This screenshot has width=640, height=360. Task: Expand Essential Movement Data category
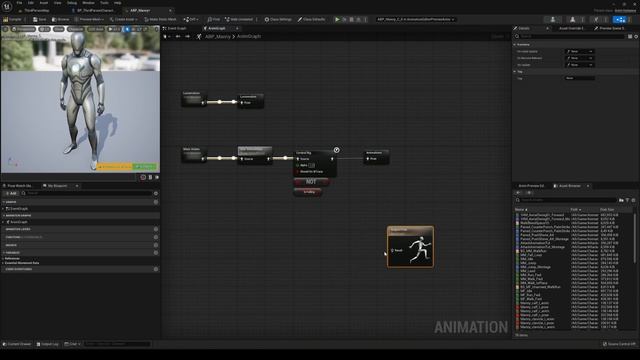click(x=3, y=263)
